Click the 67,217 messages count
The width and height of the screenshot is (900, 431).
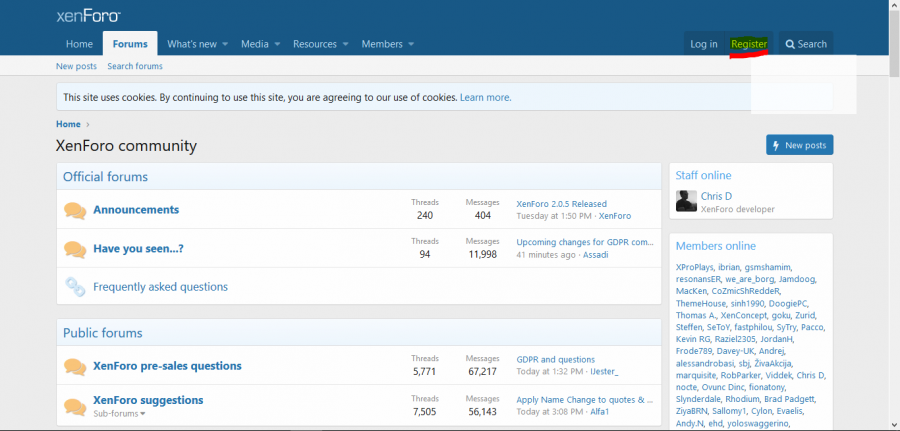click(482, 371)
